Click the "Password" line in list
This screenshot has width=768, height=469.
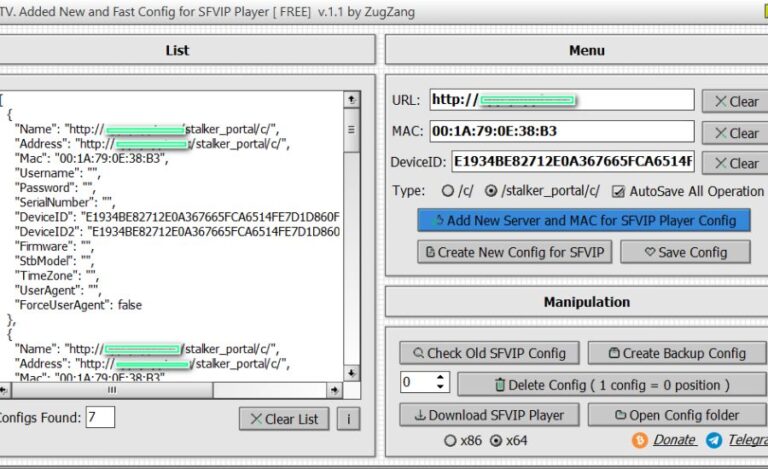point(54,188)
